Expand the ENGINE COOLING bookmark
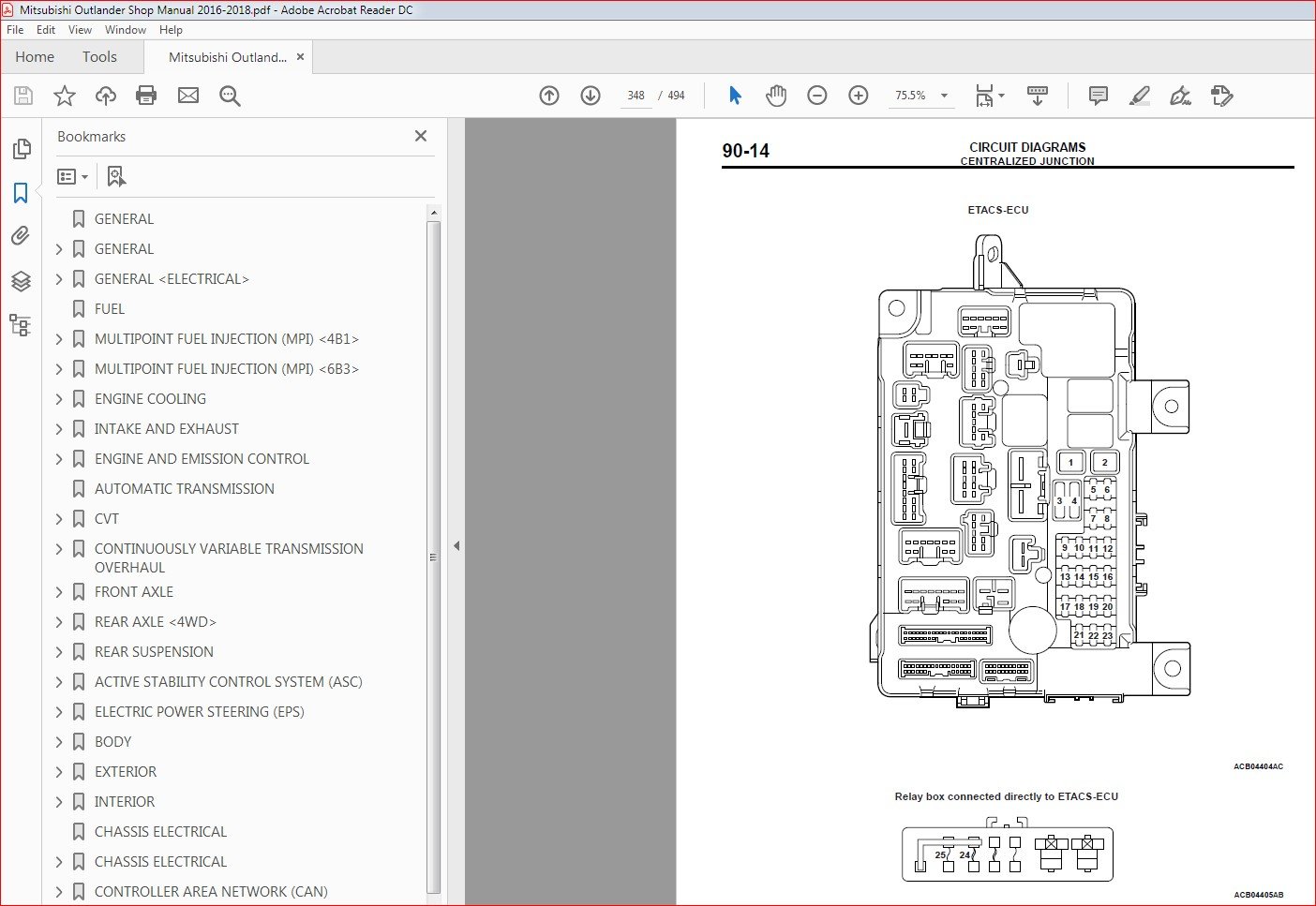 coord(59,399)
